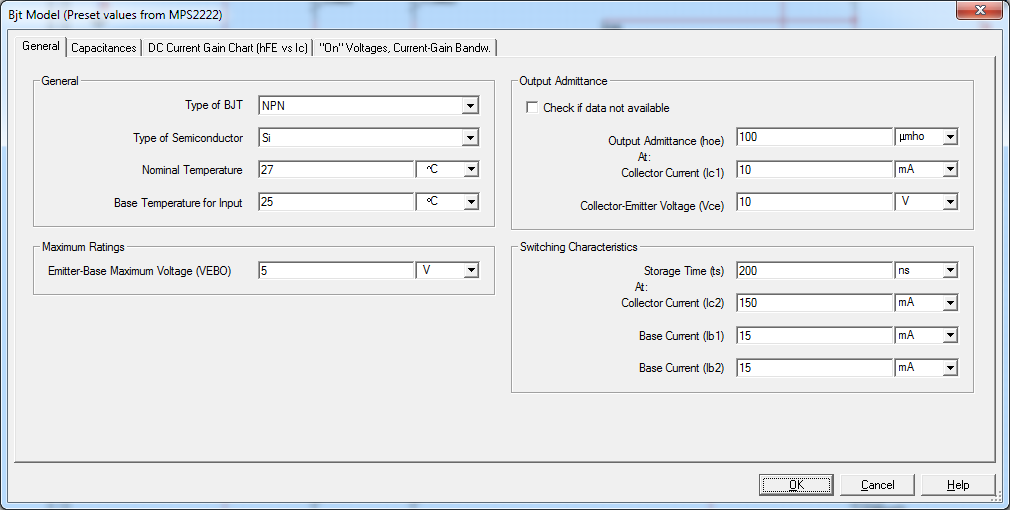Open Collector Current (Ic1) unit dropdown
Screen dimensions: 1010x510
tap(950, 169)
